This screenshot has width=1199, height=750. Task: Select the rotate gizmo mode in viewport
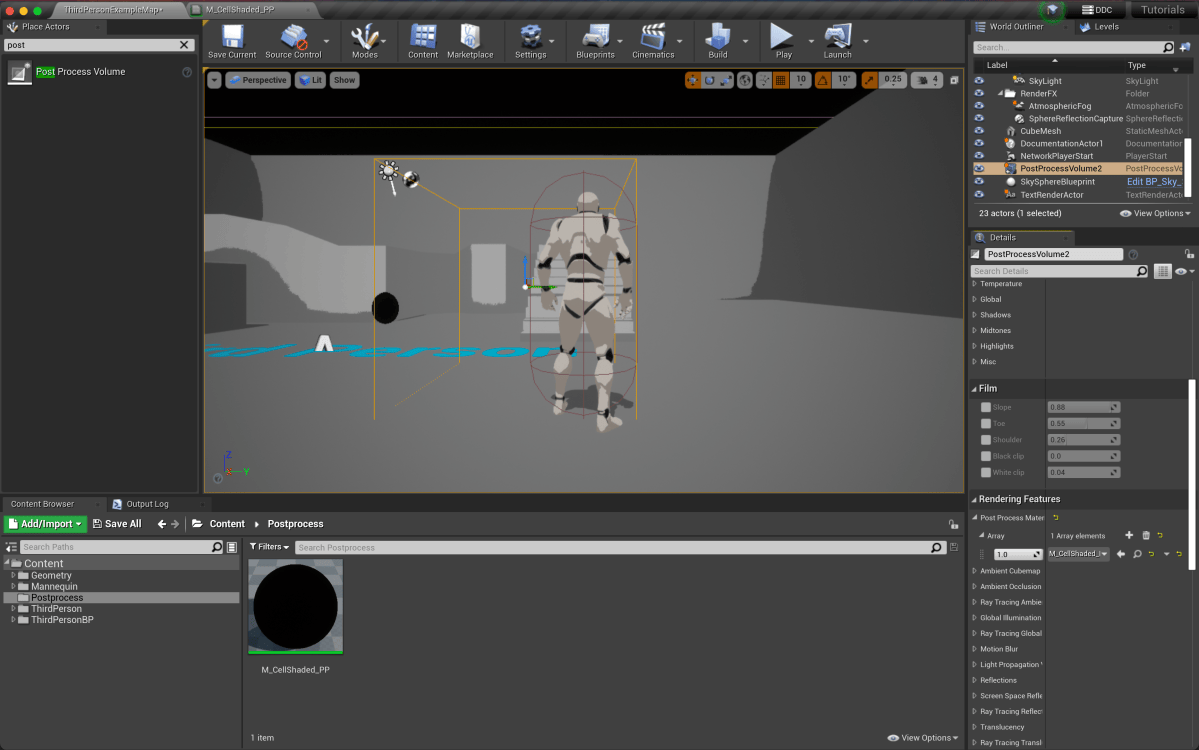tap(710, 80)
